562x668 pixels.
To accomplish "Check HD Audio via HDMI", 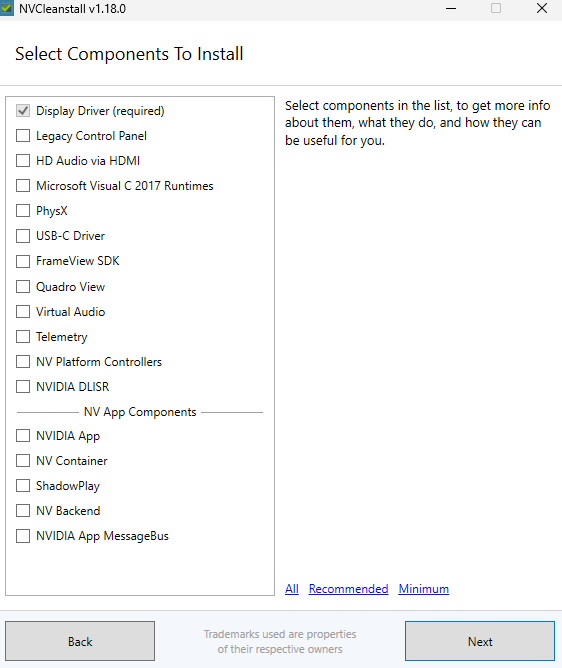I will tap(23, 161).
